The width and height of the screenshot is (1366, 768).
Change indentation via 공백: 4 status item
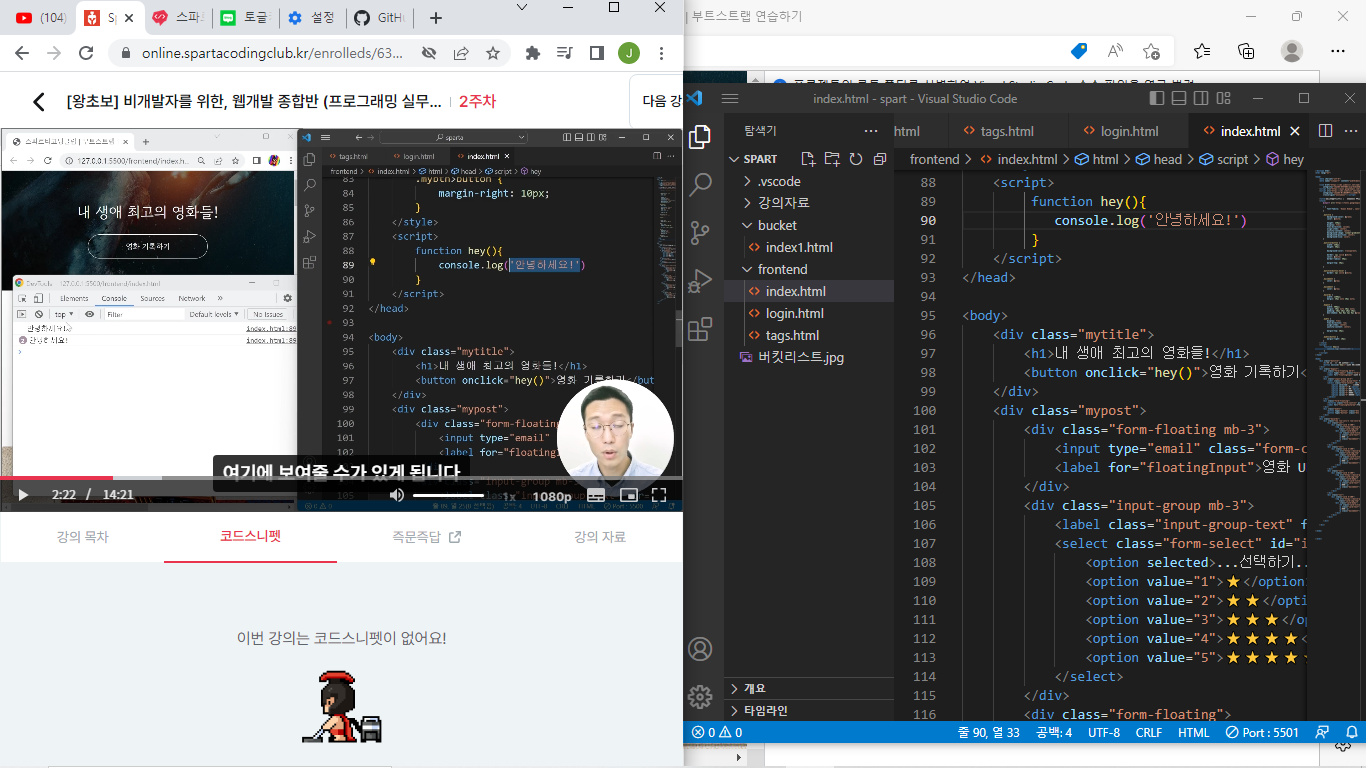tap(1054, 732)
